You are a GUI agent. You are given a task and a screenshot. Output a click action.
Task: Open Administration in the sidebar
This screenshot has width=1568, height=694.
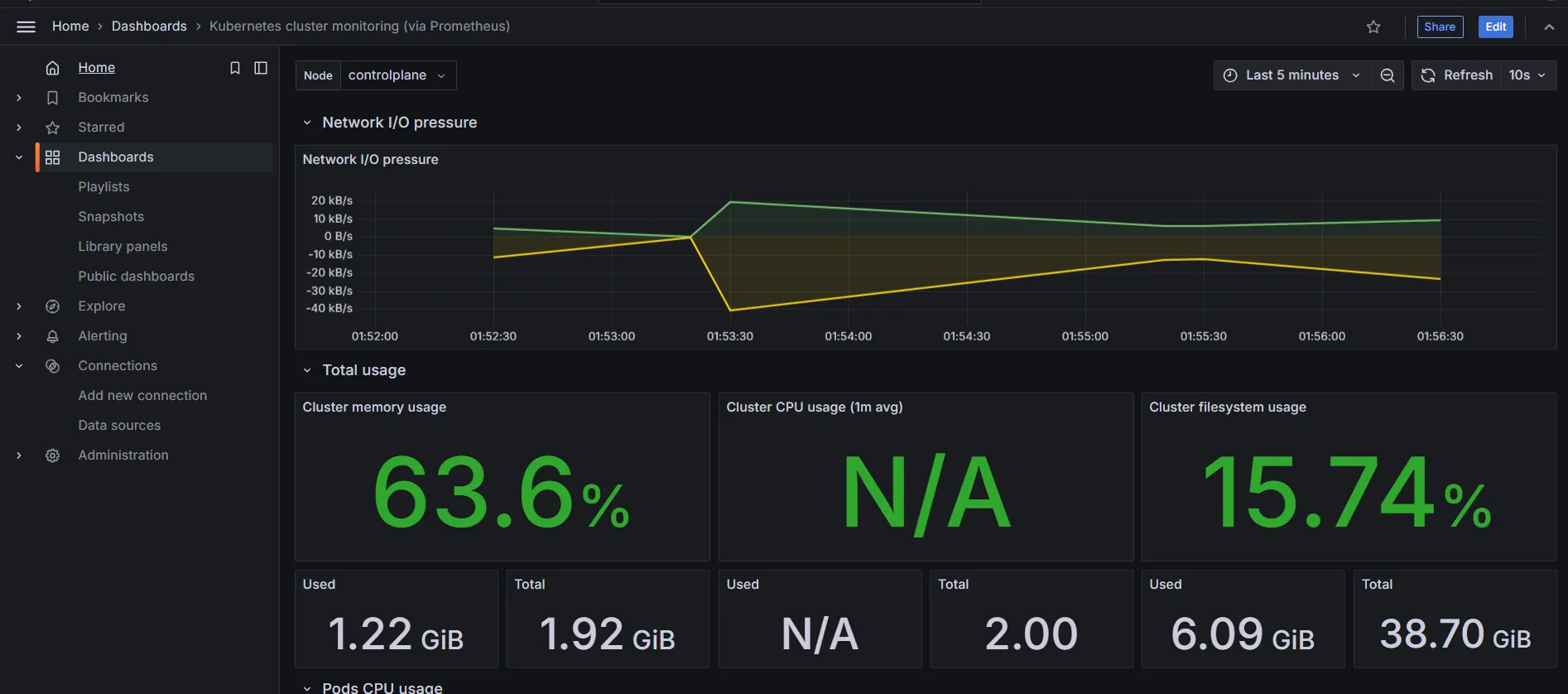tap(123, 455)
